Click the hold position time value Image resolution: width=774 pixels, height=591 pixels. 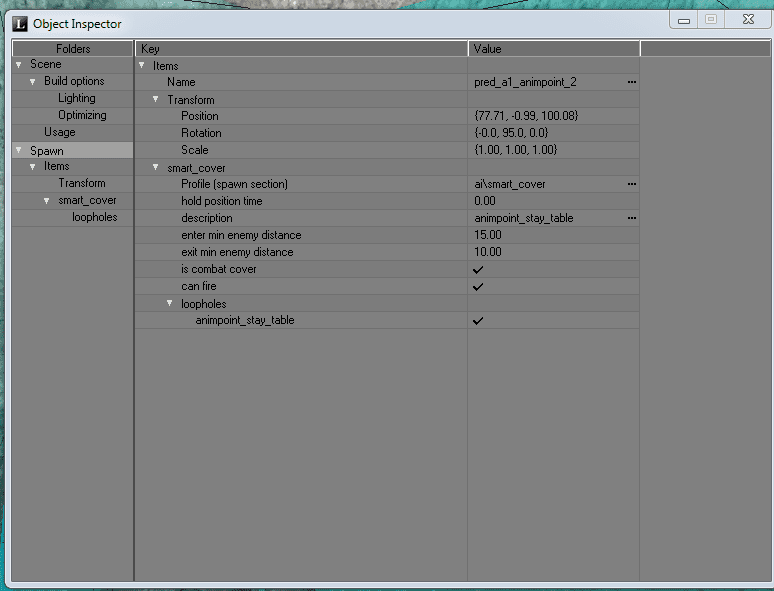tap(552, 201)
